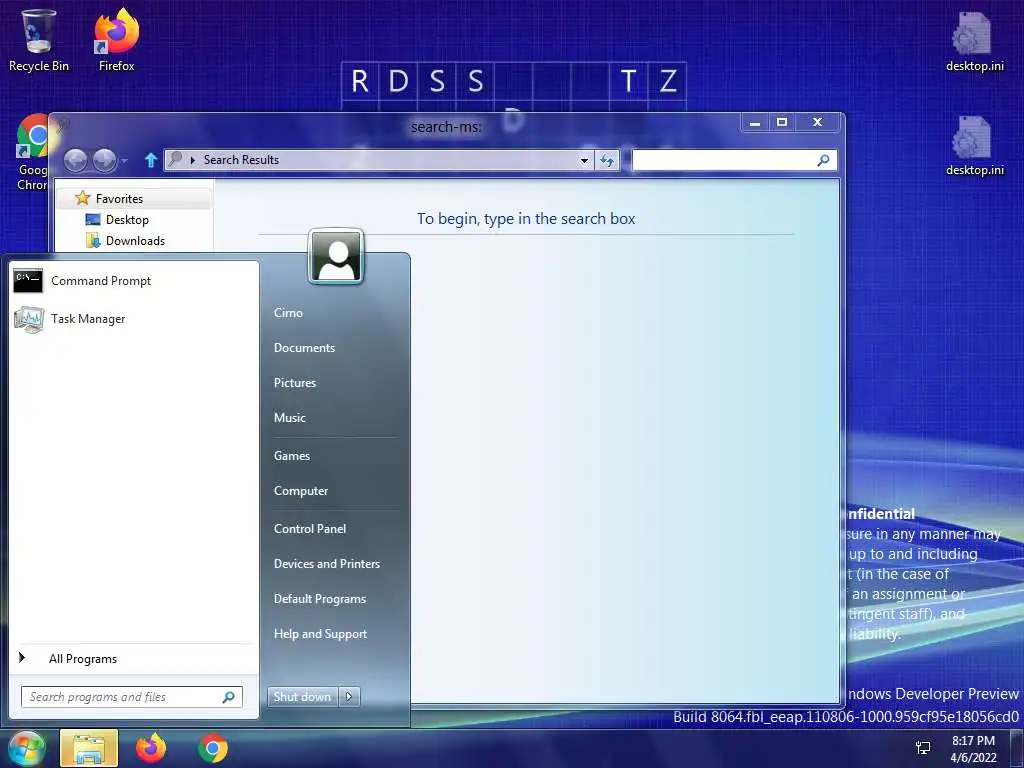The width and height of the screenshot is (1024, 768).
Task: Click Search Results address bar text
Action: (x=241, y=160)
